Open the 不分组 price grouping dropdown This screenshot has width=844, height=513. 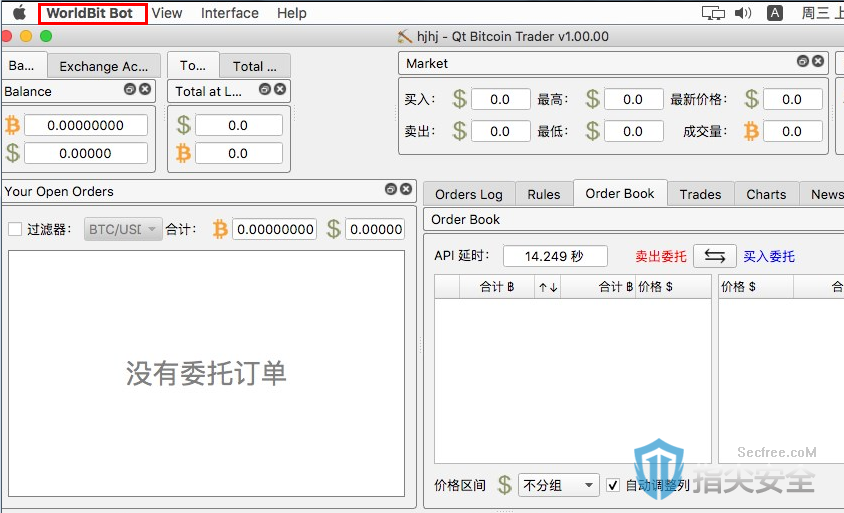(559, 485)
